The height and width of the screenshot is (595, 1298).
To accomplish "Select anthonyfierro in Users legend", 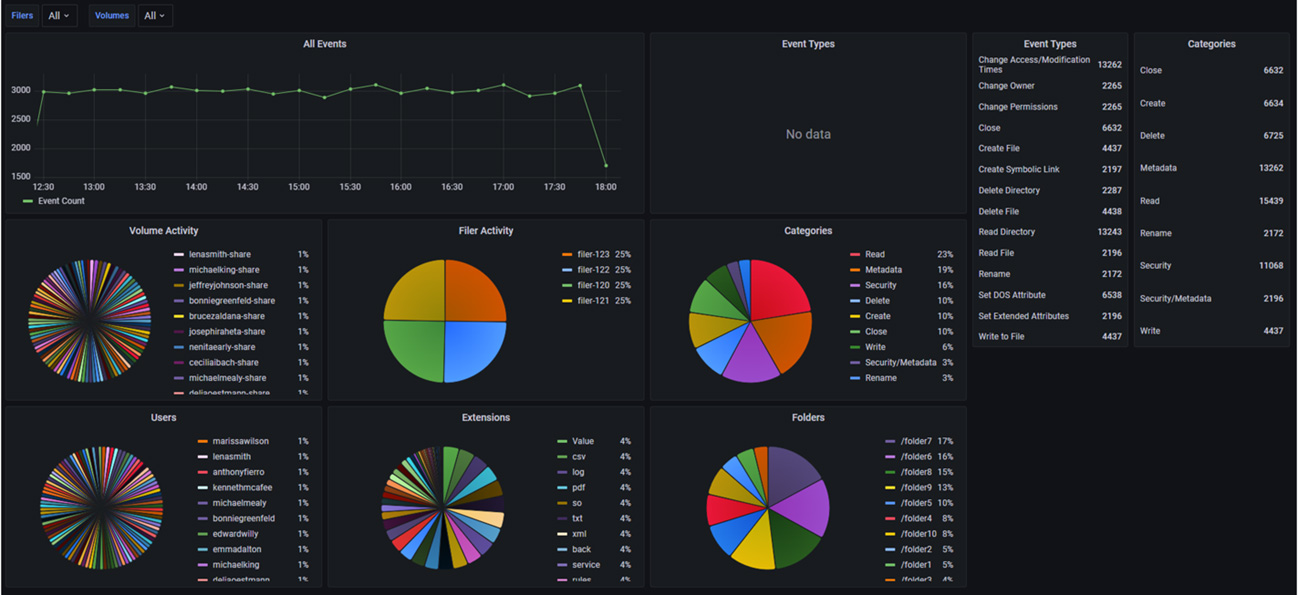I will click(237, 472).
